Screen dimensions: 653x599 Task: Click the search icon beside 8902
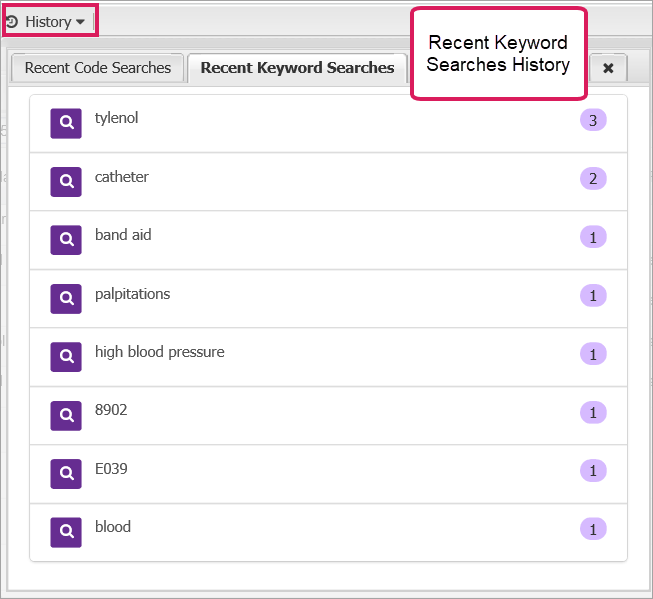[x=66, y=414]
